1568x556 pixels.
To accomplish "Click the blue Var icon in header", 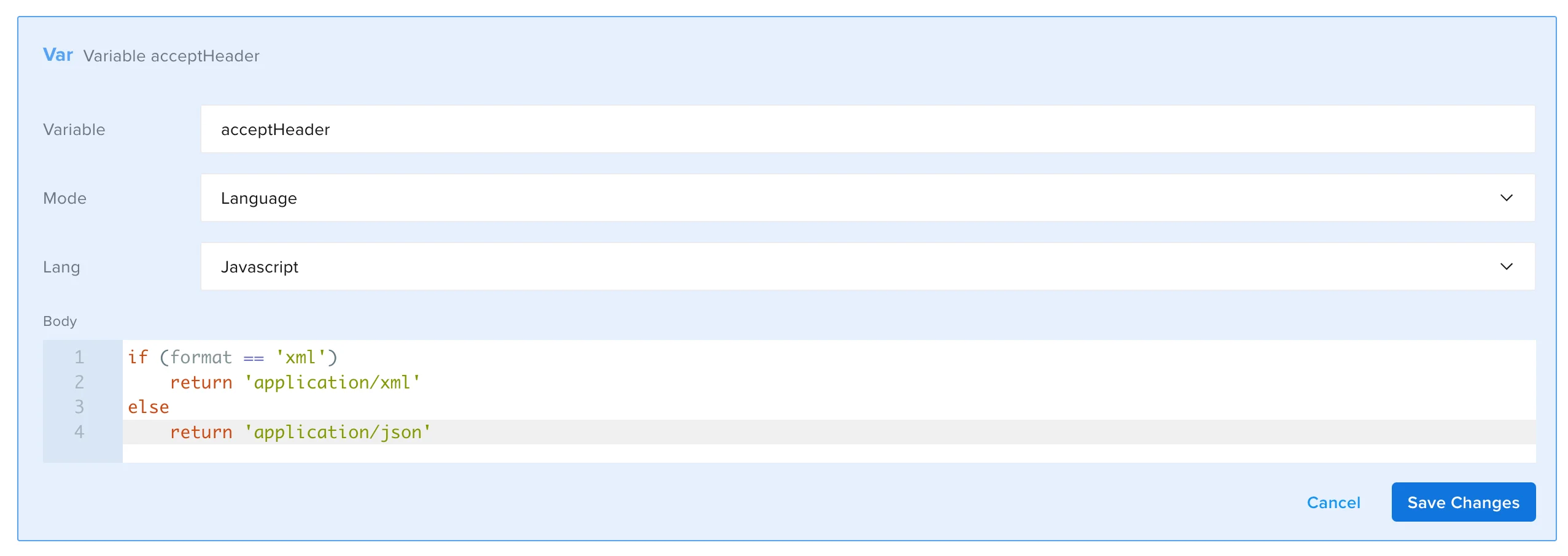I will click(58, 55).
